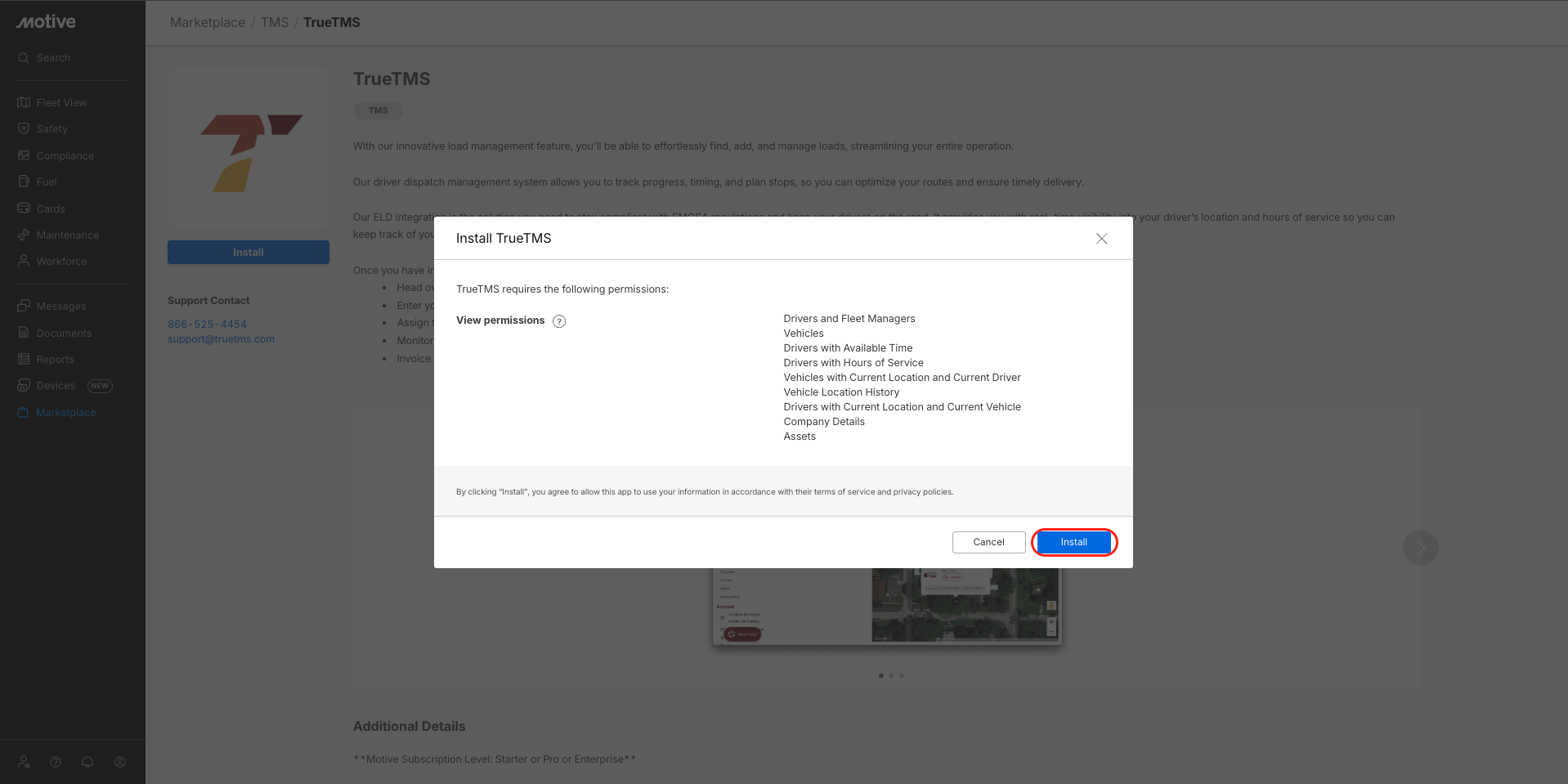Click 'Drivers with Available Time' permission
The width and height of the screenshot is (1568, 784).
(848, 348)
